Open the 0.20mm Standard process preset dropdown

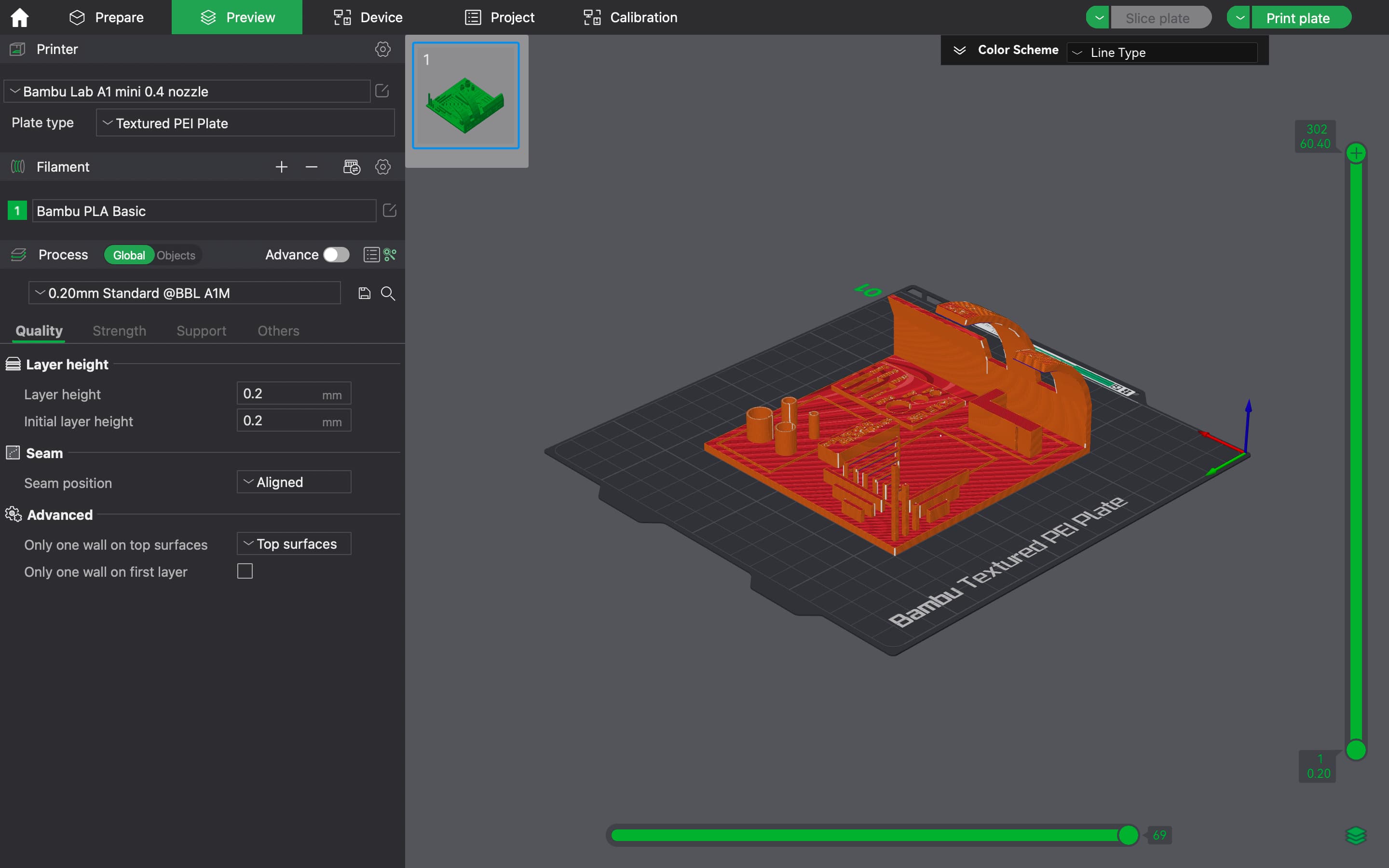(184, 293)
